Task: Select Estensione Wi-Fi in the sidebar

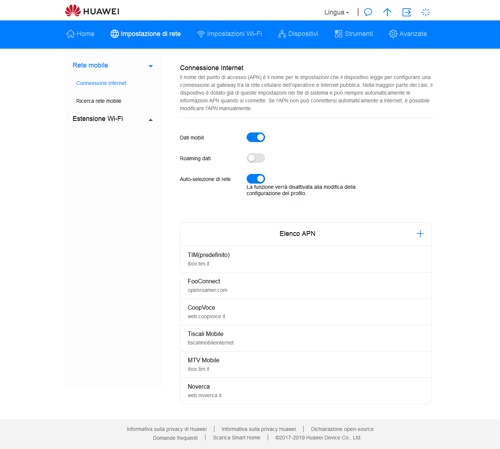Action: pyautogui.click(x=98, y=119)
